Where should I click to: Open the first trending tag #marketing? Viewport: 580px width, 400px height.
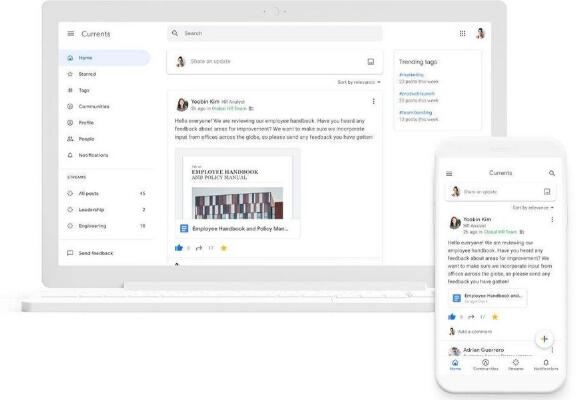click(411, 75)
